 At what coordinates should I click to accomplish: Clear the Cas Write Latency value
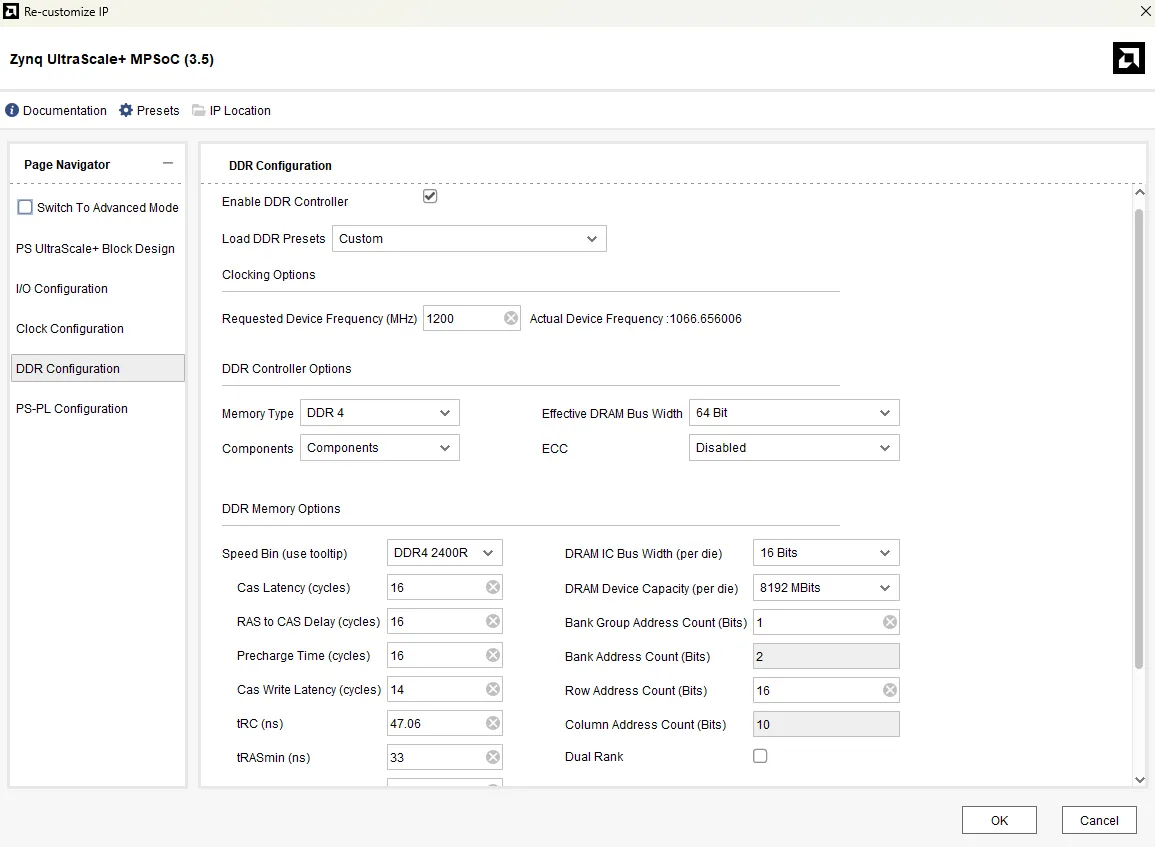coord(493,689)
